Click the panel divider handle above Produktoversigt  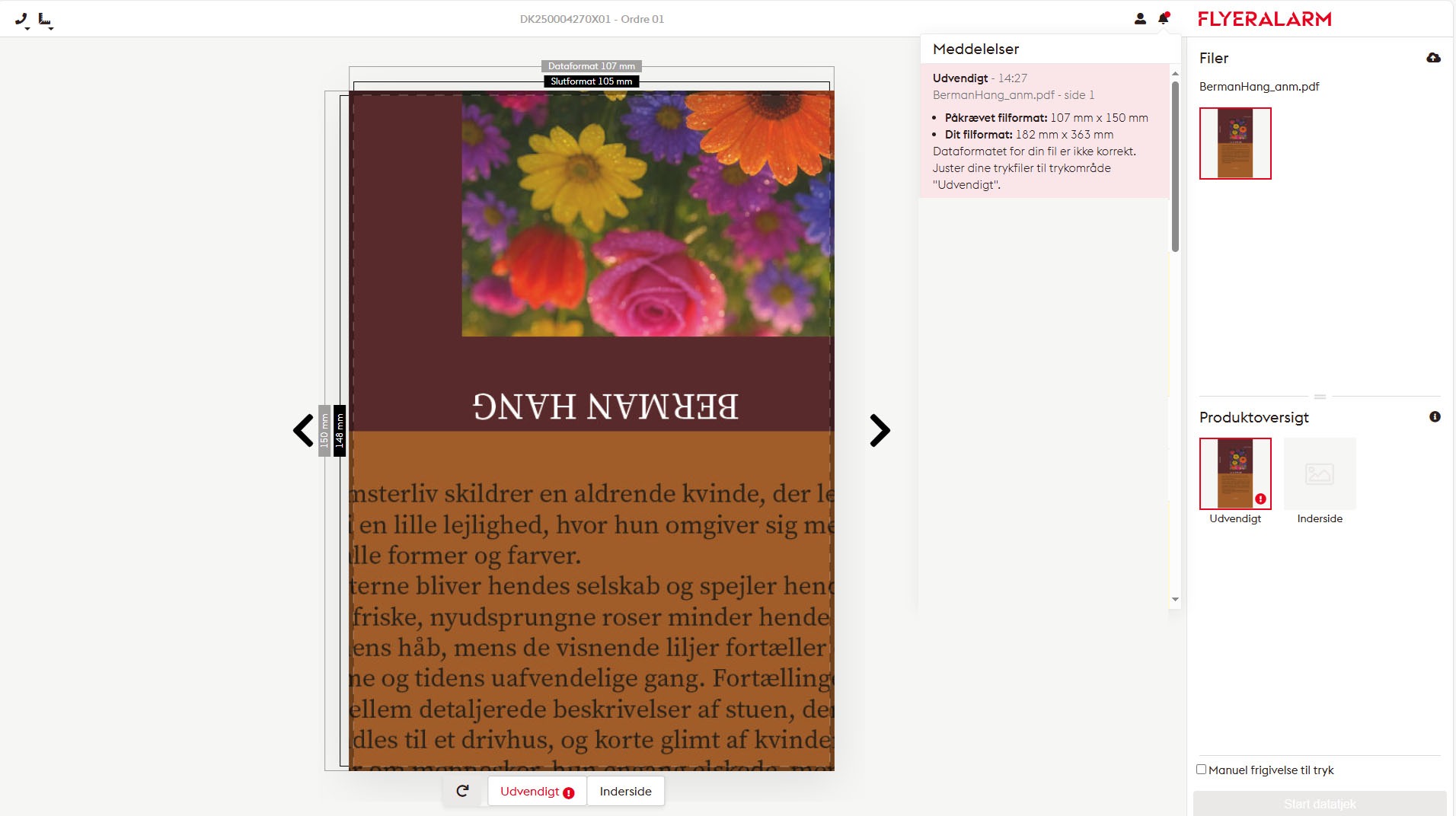pyautogui.click(x=1320, y=397)
